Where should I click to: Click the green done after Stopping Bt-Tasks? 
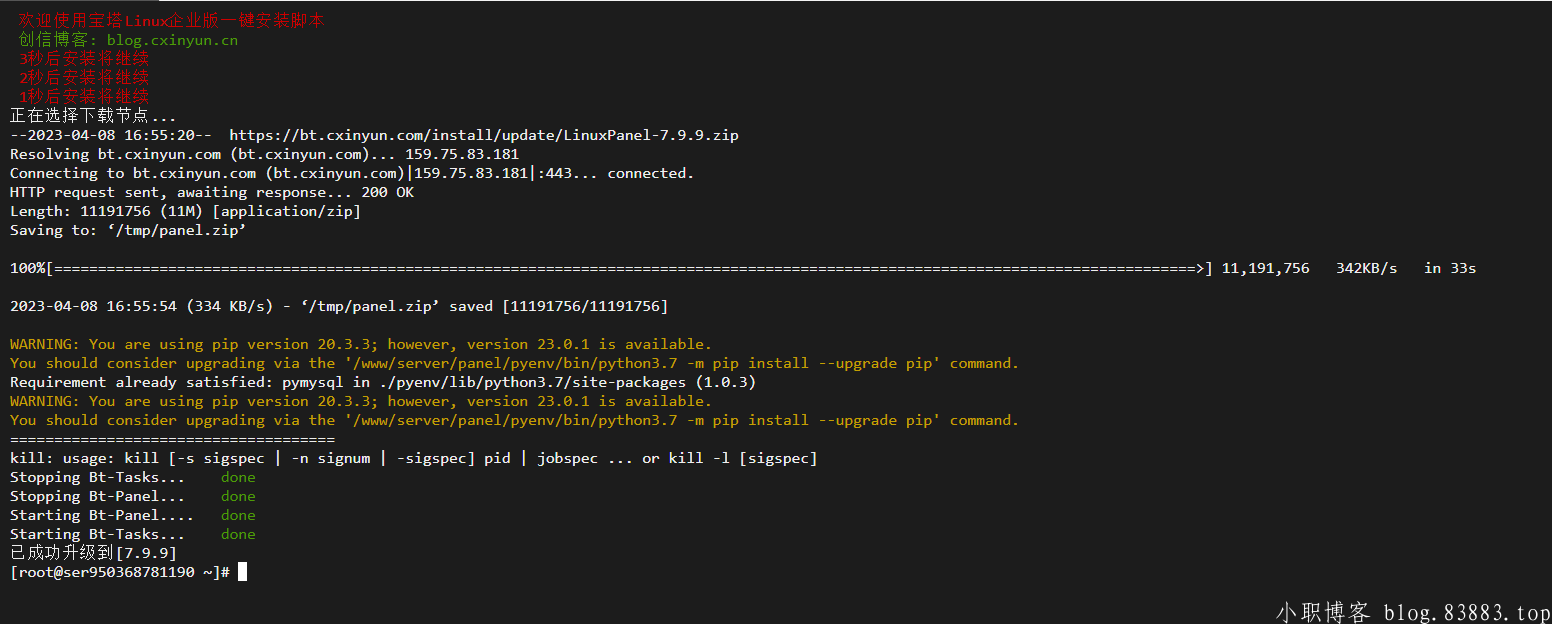tap(238, 477)
